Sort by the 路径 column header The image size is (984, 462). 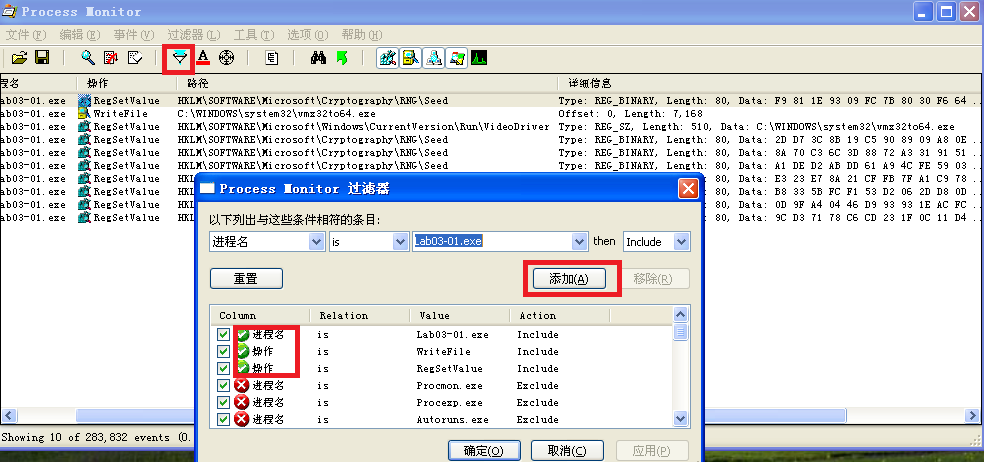point(366,83)
